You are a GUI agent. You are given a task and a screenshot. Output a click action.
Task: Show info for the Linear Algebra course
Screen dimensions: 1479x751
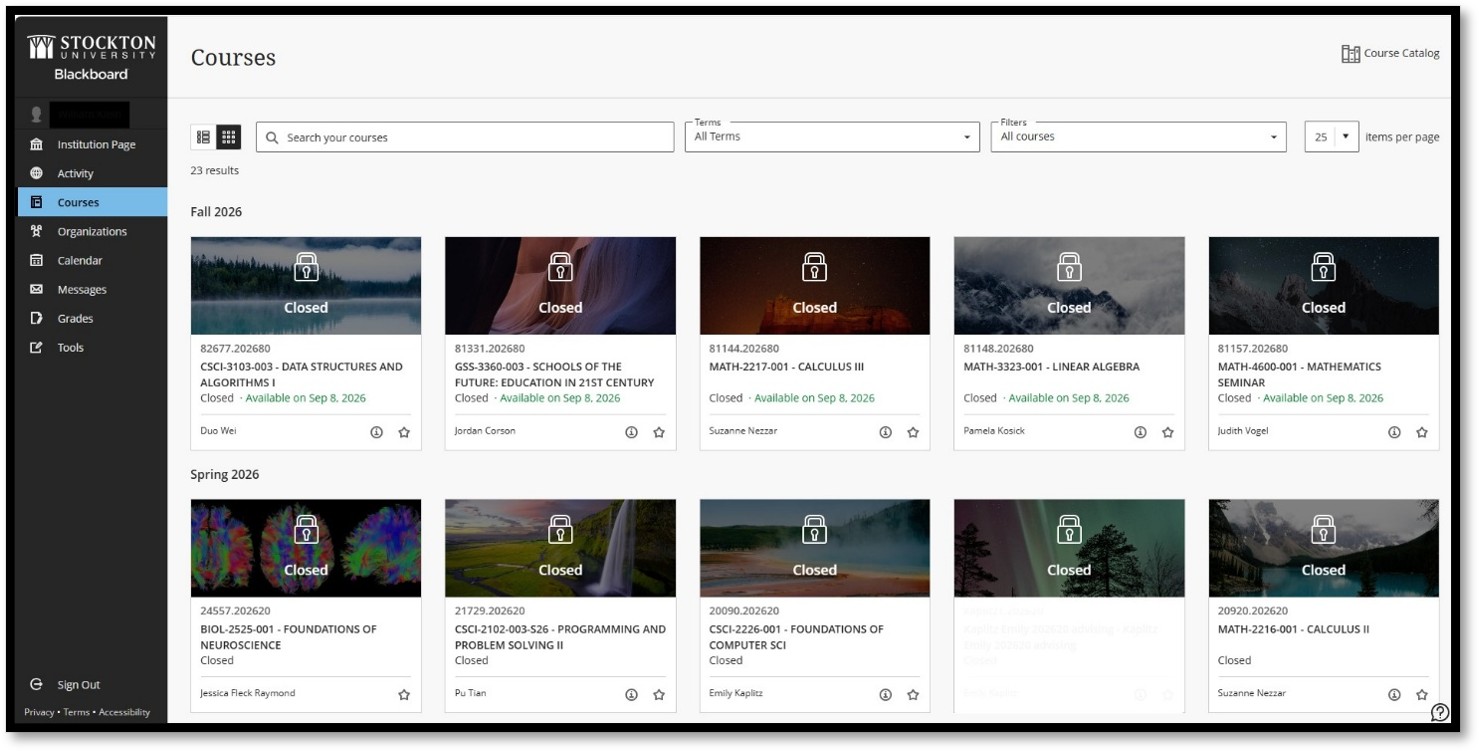[x=1141, y=433]
